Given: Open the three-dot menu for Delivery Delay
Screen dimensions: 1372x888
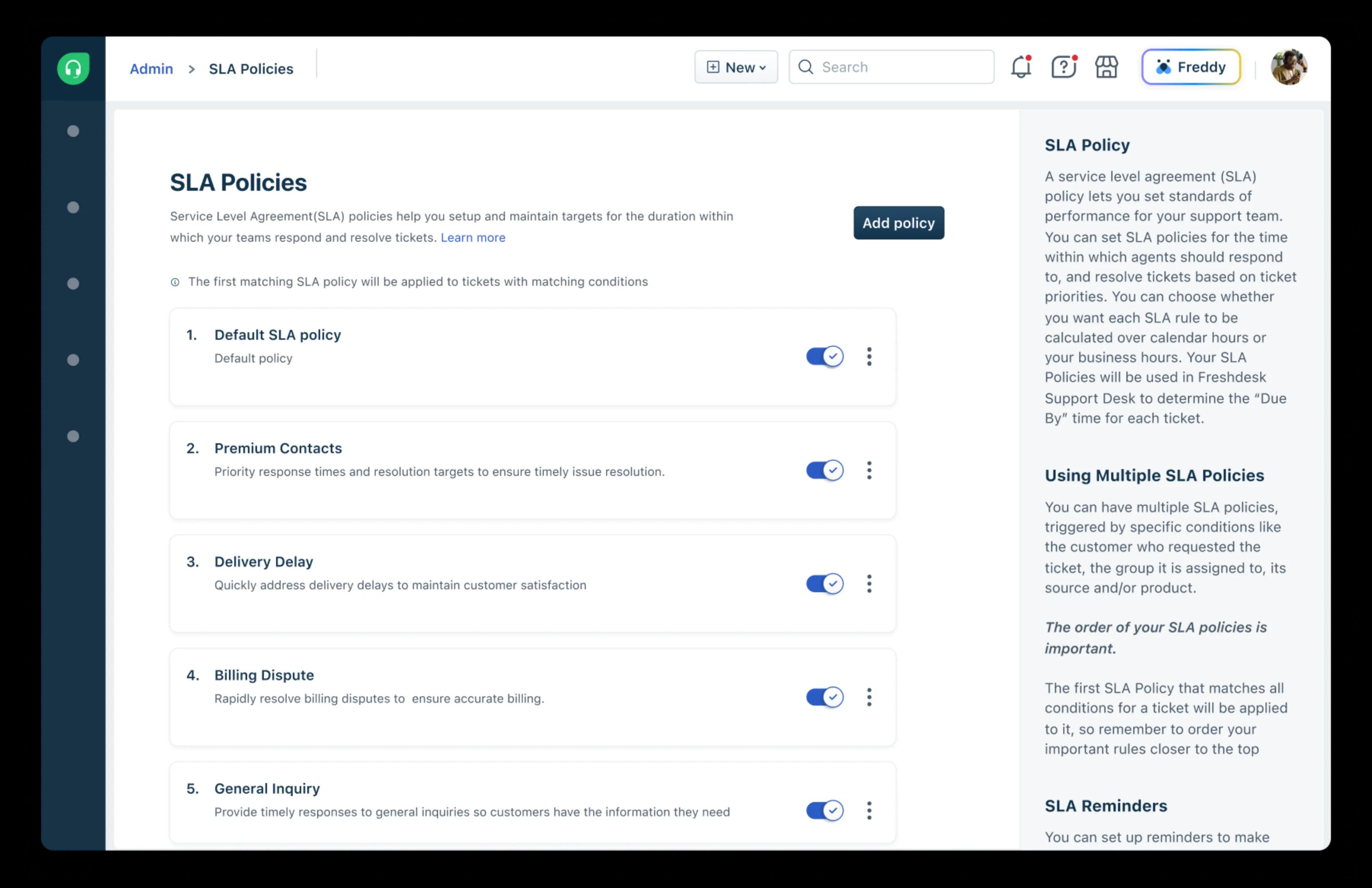Looking at the screenshot, I should click(x=869, y=584).
